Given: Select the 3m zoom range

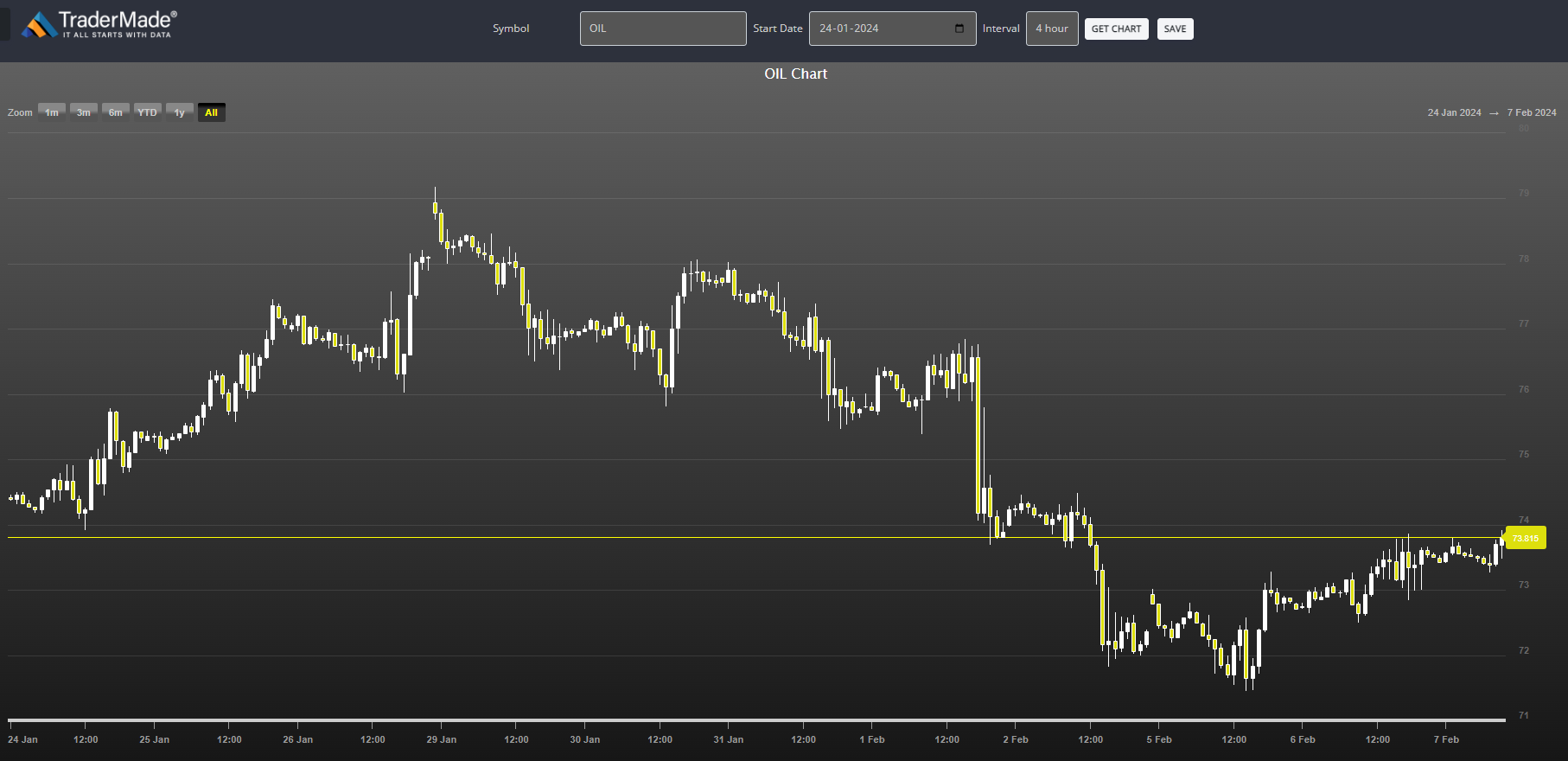Looking at the screenshot, I should pyautogui.click(x=84, y=112).
